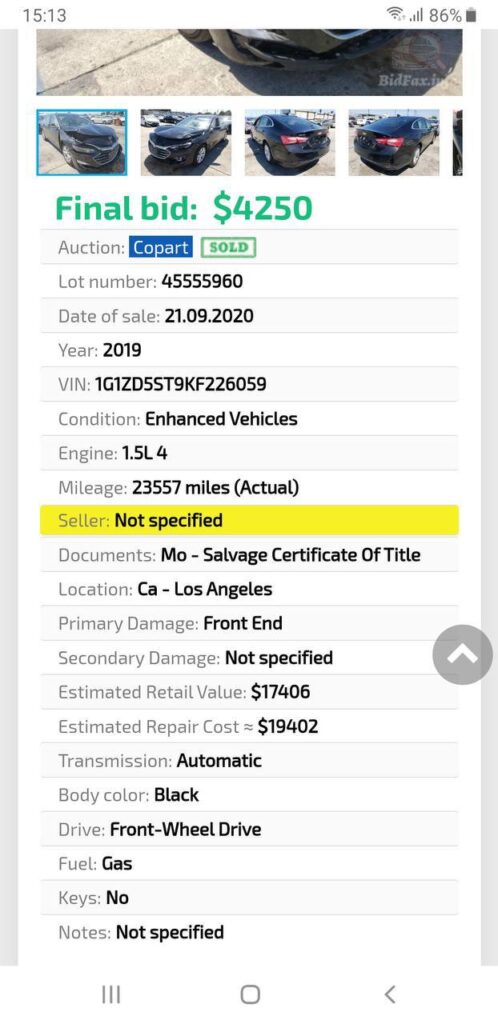The height and width of the screenshot is (1024, 498).
Task: Select fourth thumbnail showing rear right view
Action: tap(394, 143)
